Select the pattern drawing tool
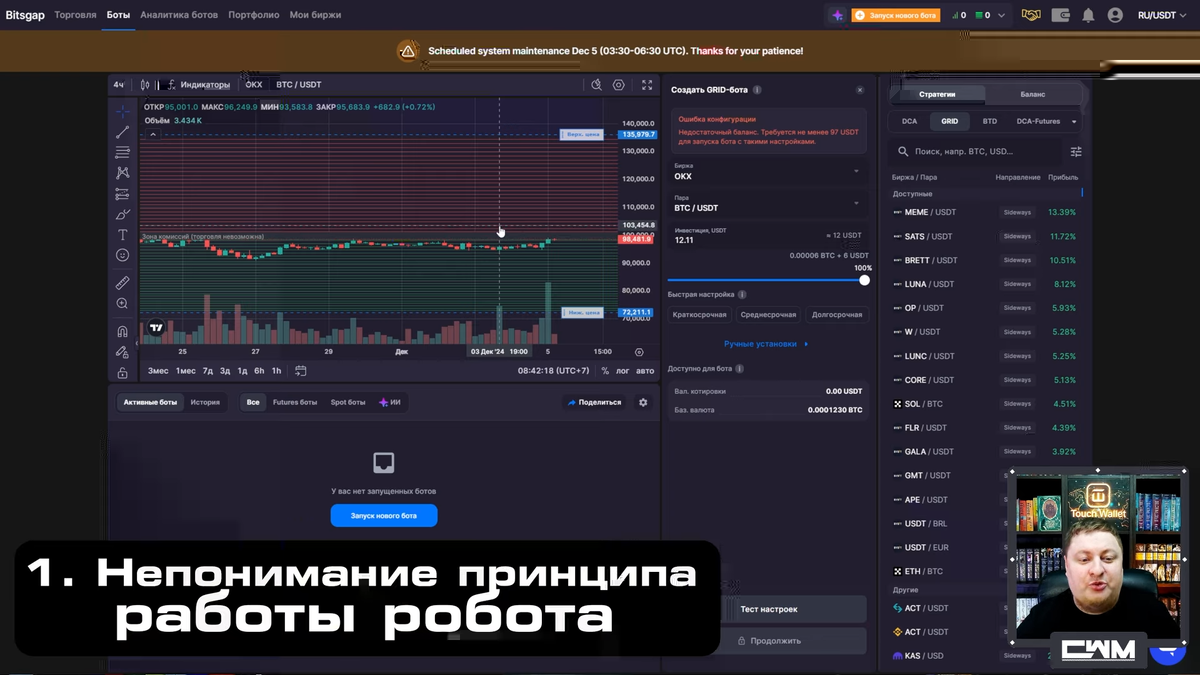The height and width of the screenshot is (675, 1200). [122, 173]
